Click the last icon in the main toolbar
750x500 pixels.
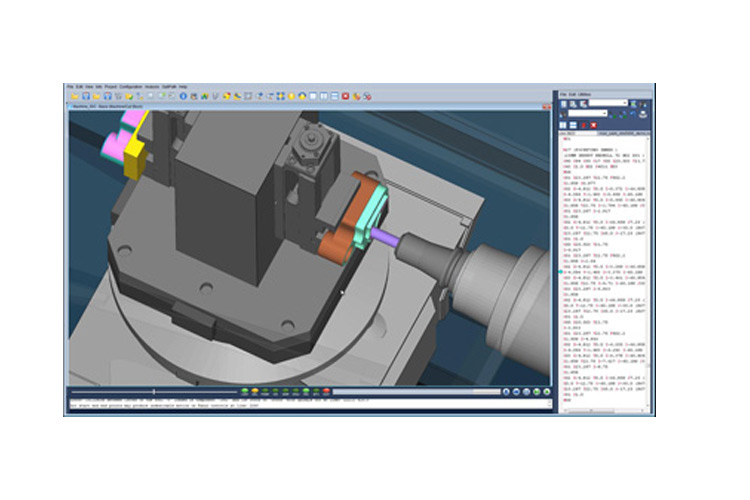click(x=367, y=96)
